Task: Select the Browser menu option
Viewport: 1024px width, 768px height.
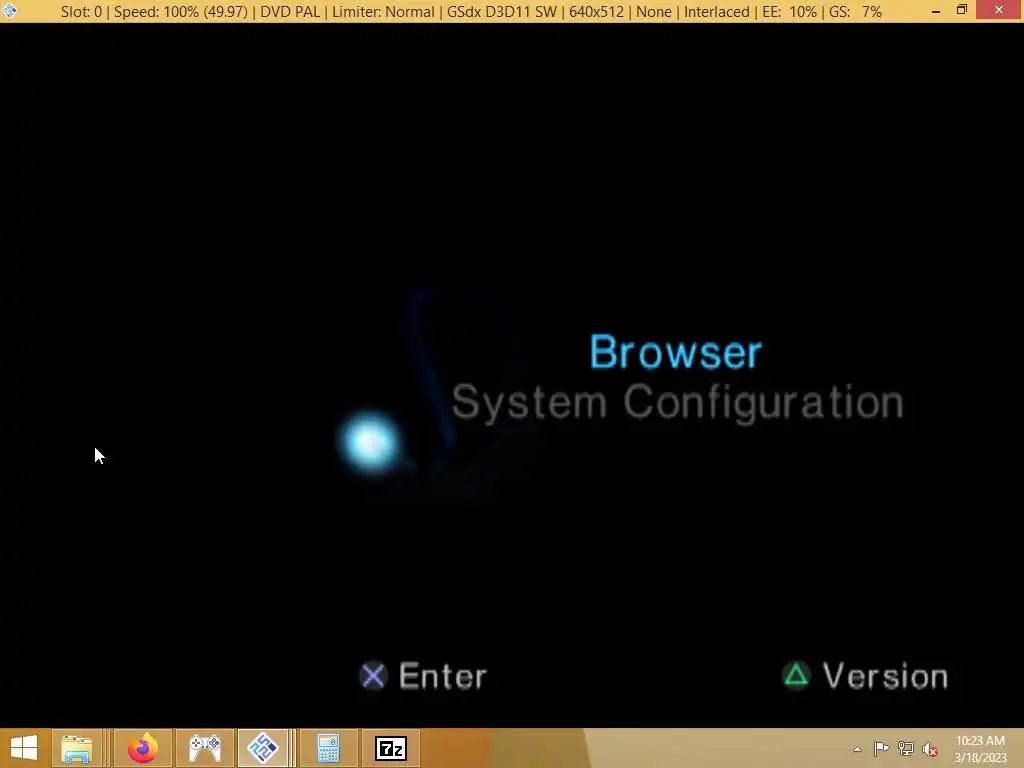Action: pos(675,352)
